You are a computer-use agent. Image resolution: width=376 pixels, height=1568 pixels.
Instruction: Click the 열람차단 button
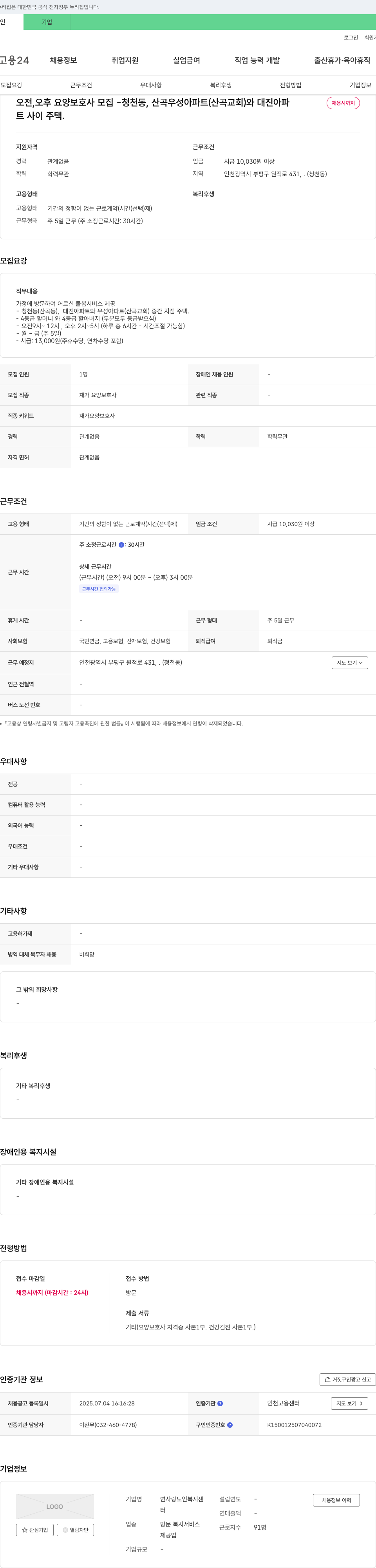tap(76, 1530)
